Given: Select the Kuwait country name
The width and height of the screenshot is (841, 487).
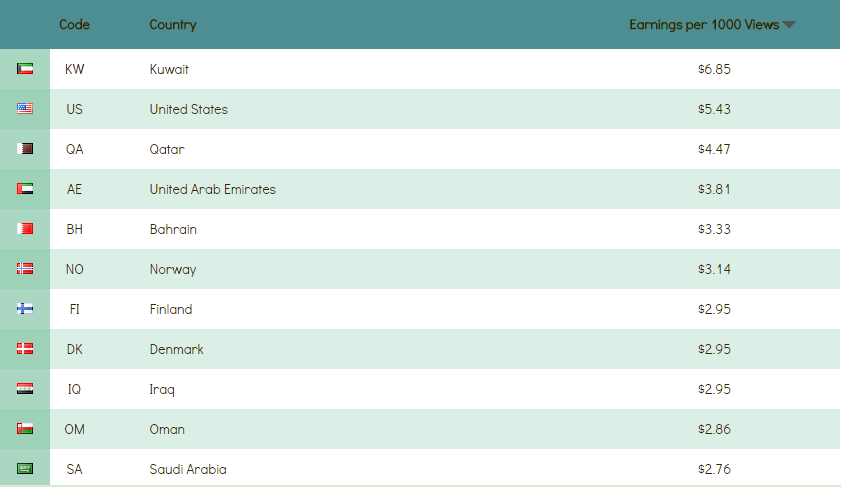Looking at the screenshot, I should (x=169, y=69).
